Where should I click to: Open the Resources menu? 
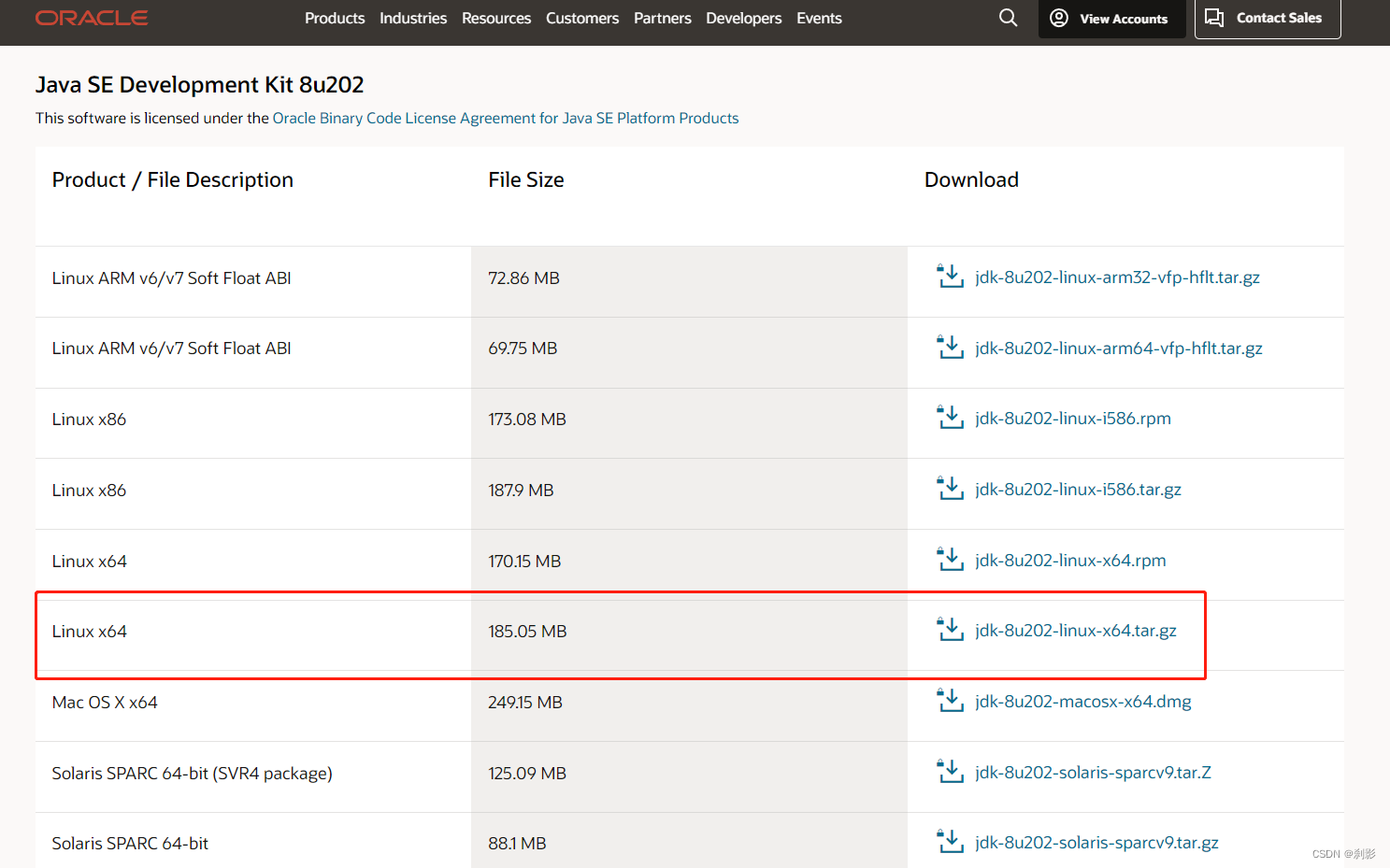pos(496,18)
